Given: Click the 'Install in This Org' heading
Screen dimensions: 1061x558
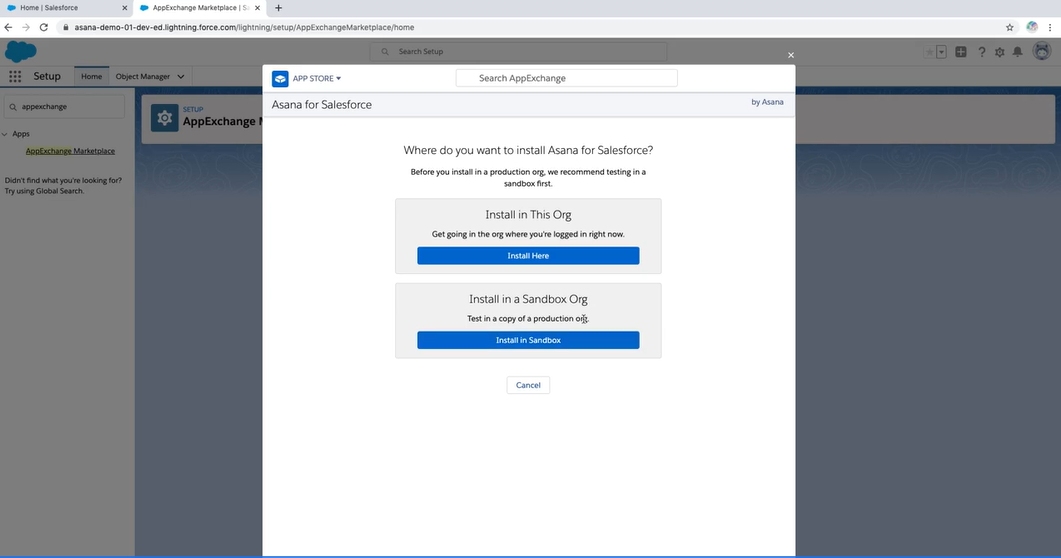Looking at the screenshot, I should [528, 214].
